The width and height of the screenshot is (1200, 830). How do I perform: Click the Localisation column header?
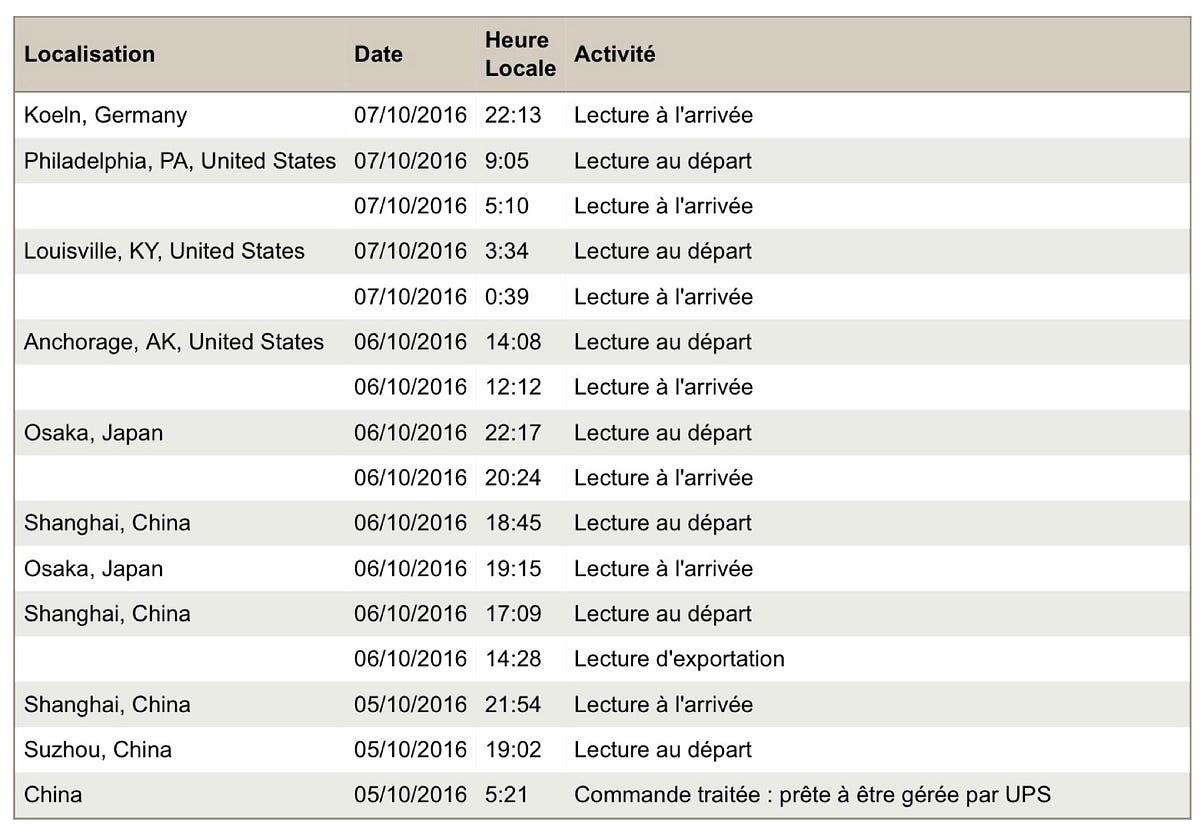[x=89, y=55]
